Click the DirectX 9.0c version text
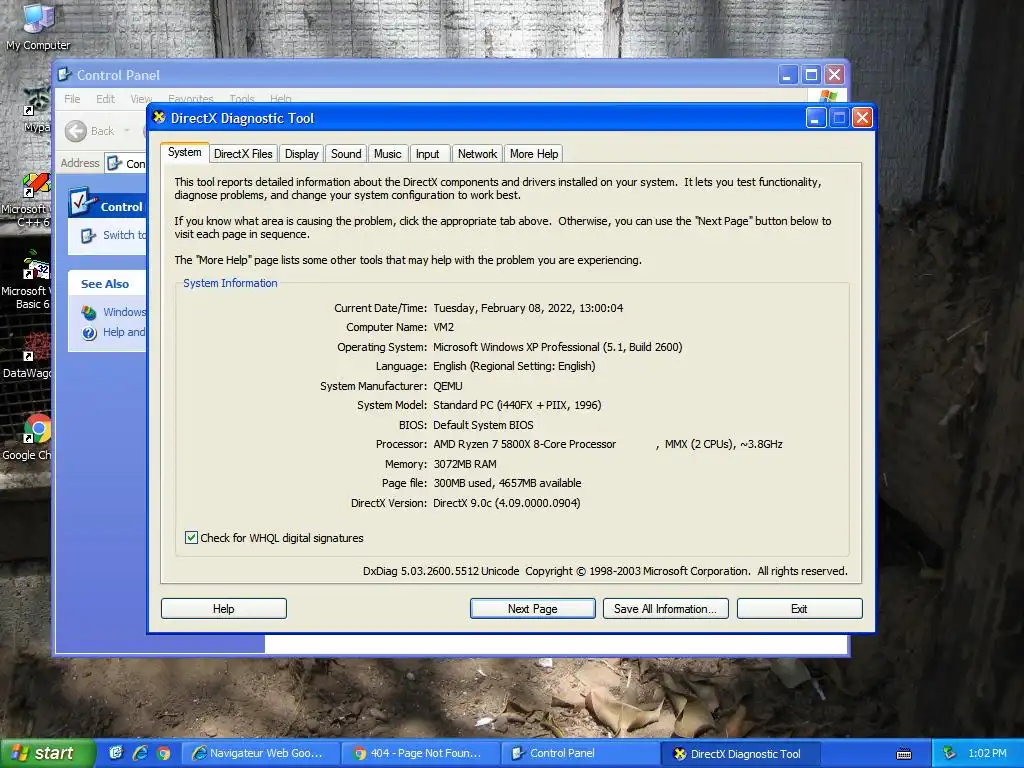Screen dimensions: 1024x768 [x=507, y=503]
